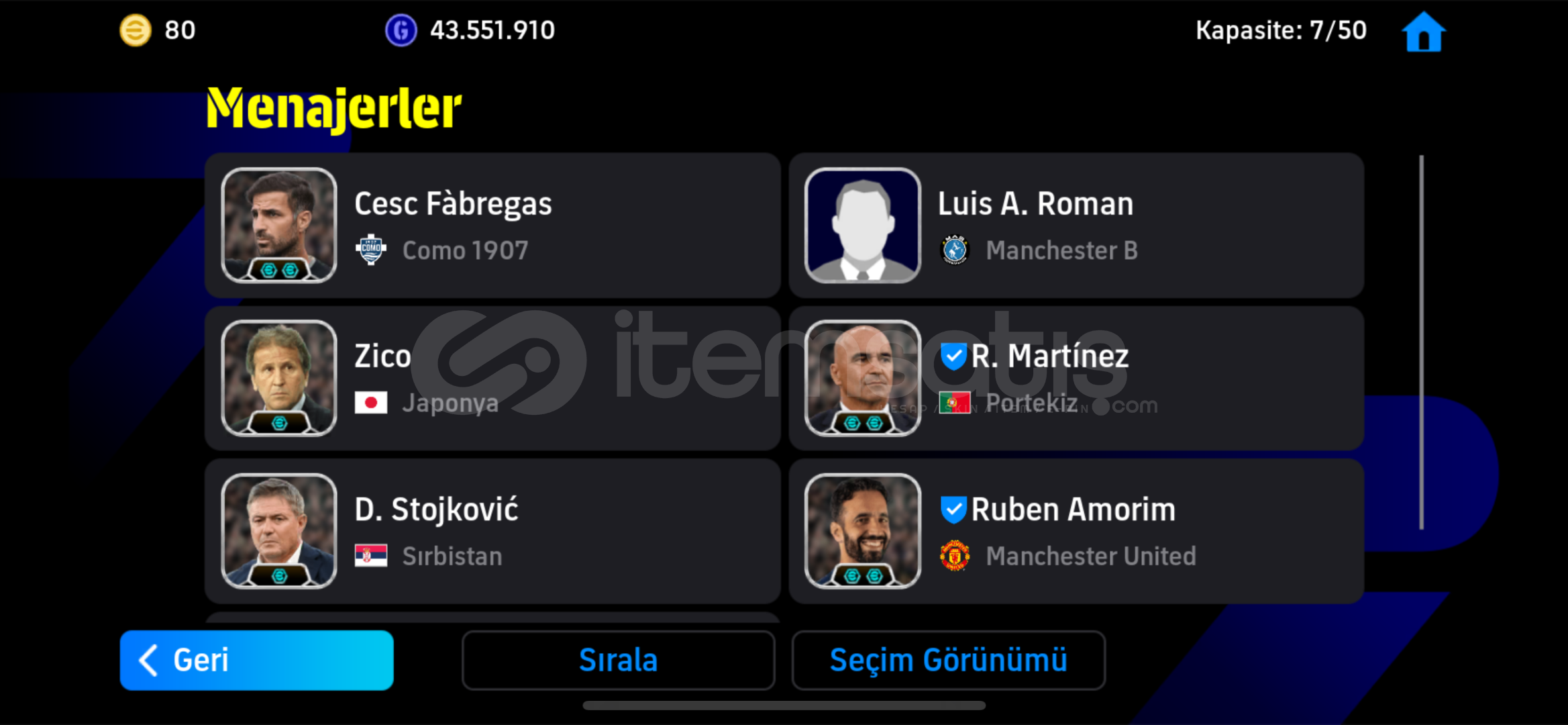Select Zico manager portrait
Screen dimensions: 1568x725
coord(278,378)
